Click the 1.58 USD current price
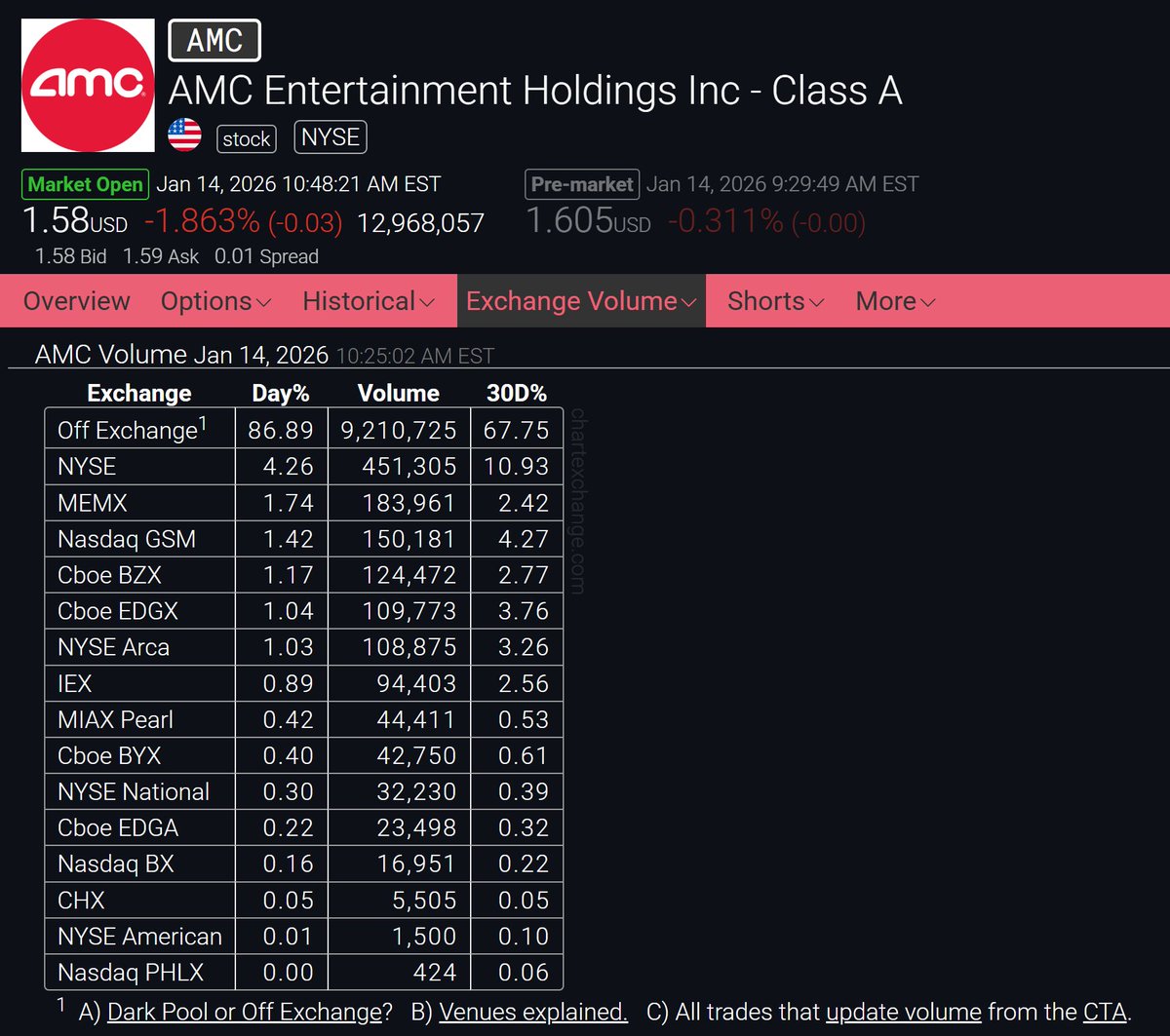This screenshot has height=1036, width=1170. point(74,221)
